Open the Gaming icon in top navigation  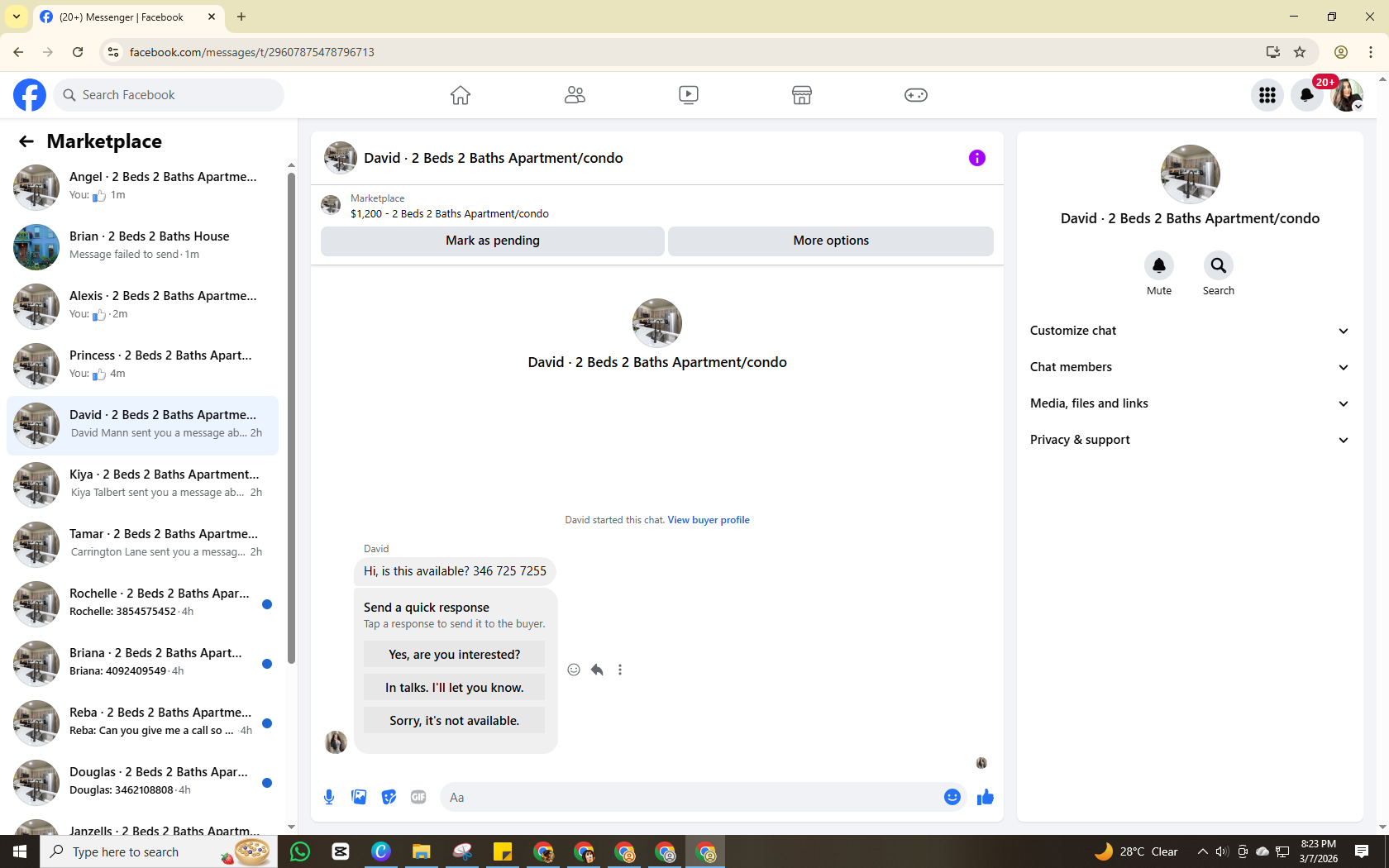[916, 95]
